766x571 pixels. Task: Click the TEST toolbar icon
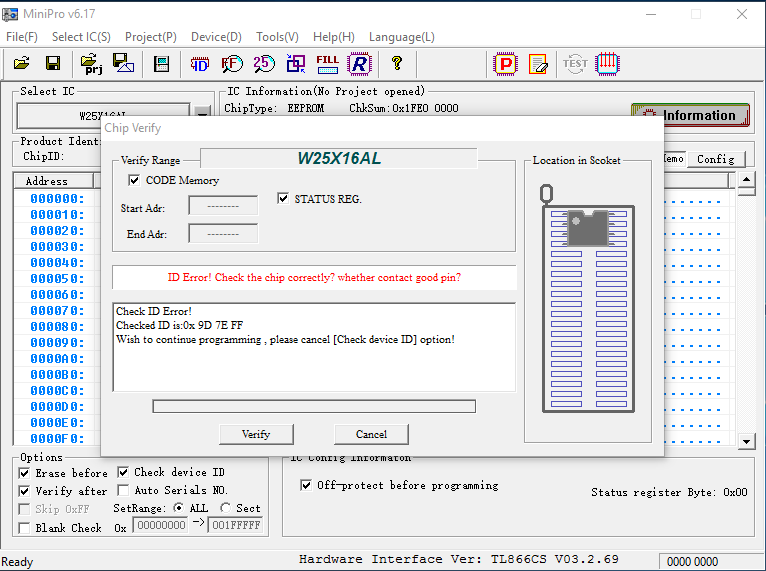[575, 64]
